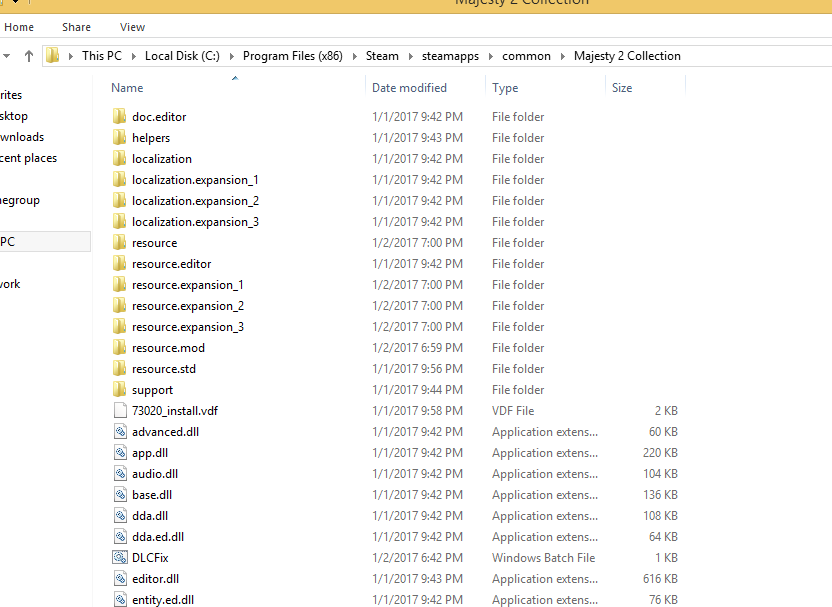
Task: Click the address bar folder icon
Action: 52,56
